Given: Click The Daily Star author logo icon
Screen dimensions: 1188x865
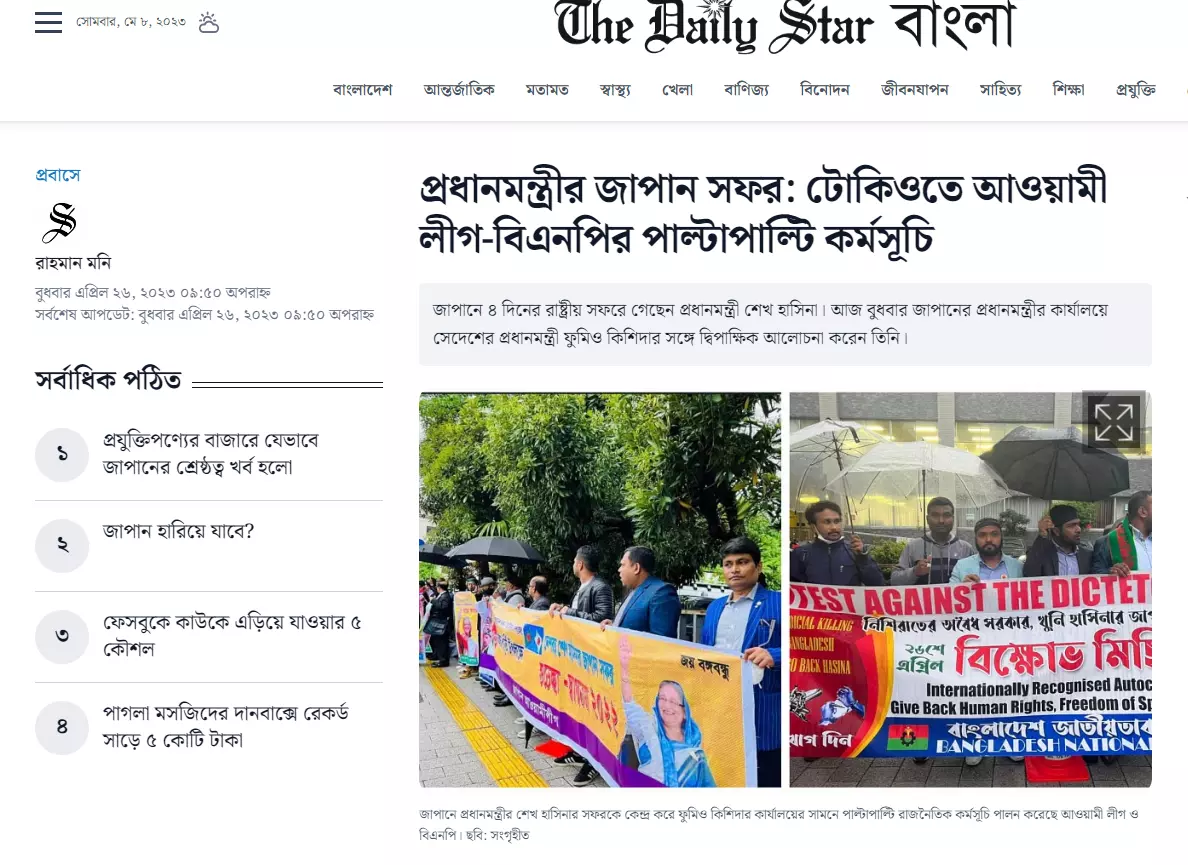Looking at the screenshot, I should point(59,223).
